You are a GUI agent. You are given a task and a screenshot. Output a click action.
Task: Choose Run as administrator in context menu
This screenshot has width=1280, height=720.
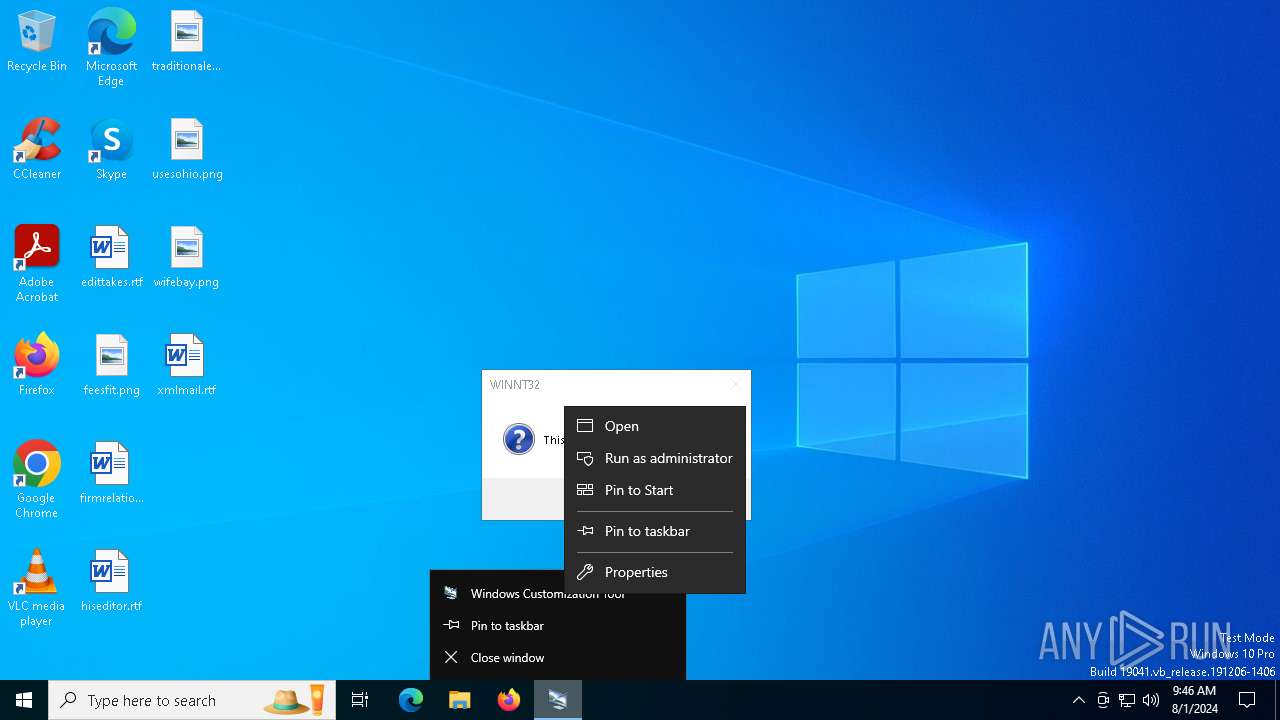pyautogui.click(x=655, y=458)
